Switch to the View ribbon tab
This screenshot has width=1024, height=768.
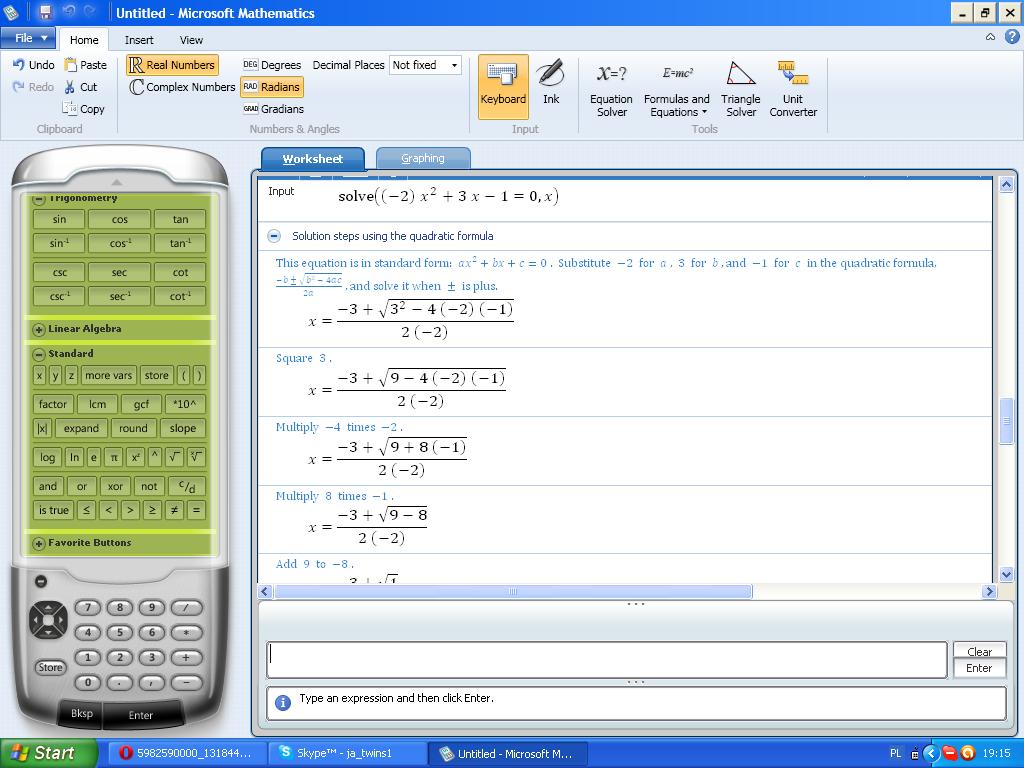191,40
